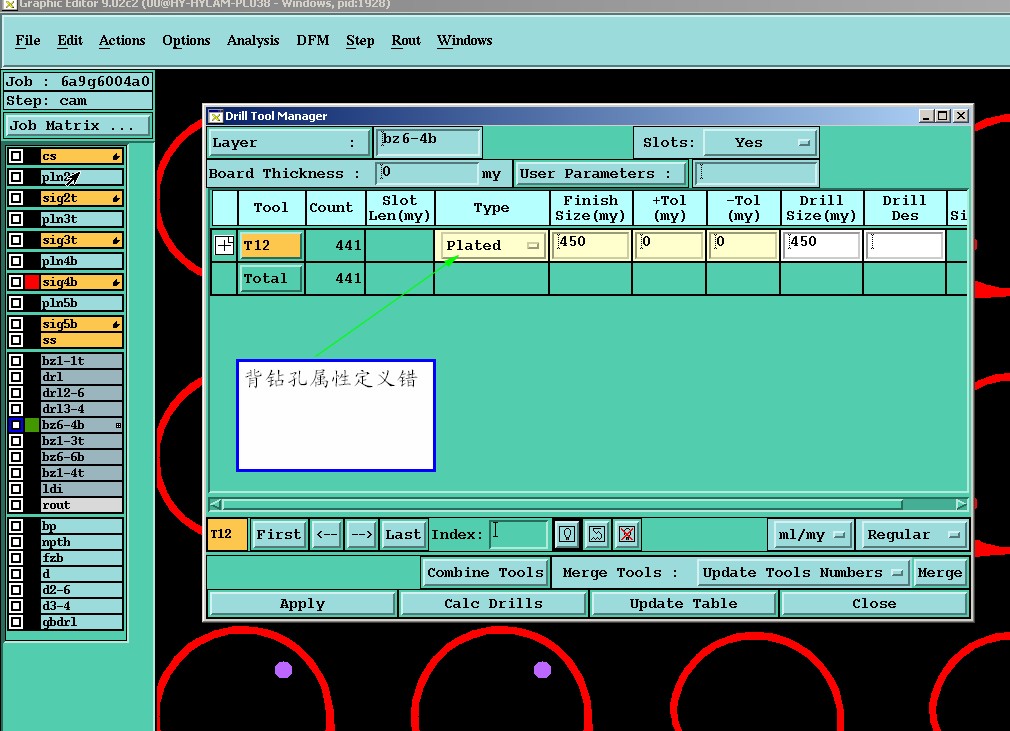The width and height of the screenshot is (1010, 731).
Task: Click the Layer name field bz6-4b
Action: click(x=428, y=142)
